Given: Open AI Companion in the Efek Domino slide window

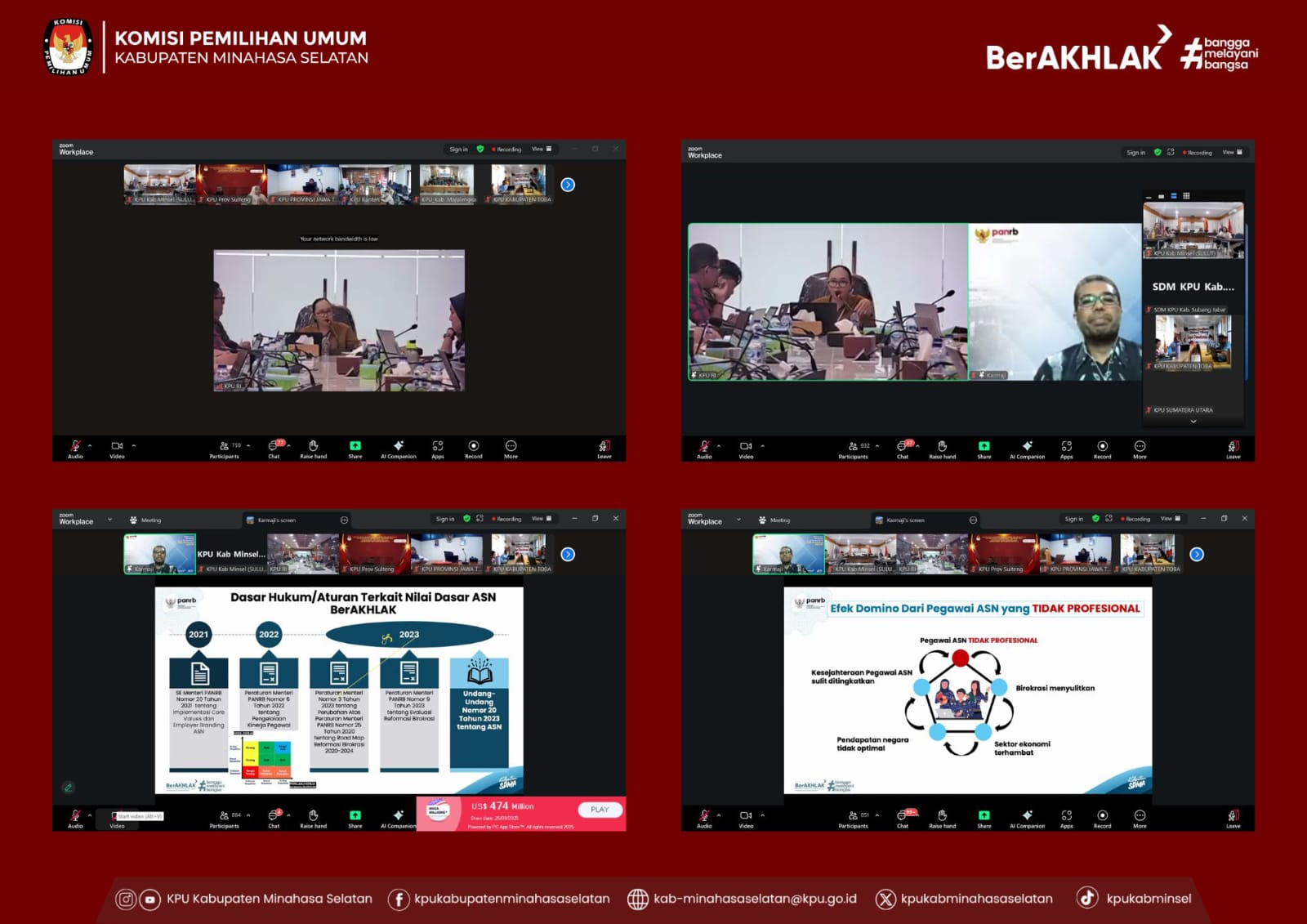Looking at the screenshot, I should pos(1027,817).
